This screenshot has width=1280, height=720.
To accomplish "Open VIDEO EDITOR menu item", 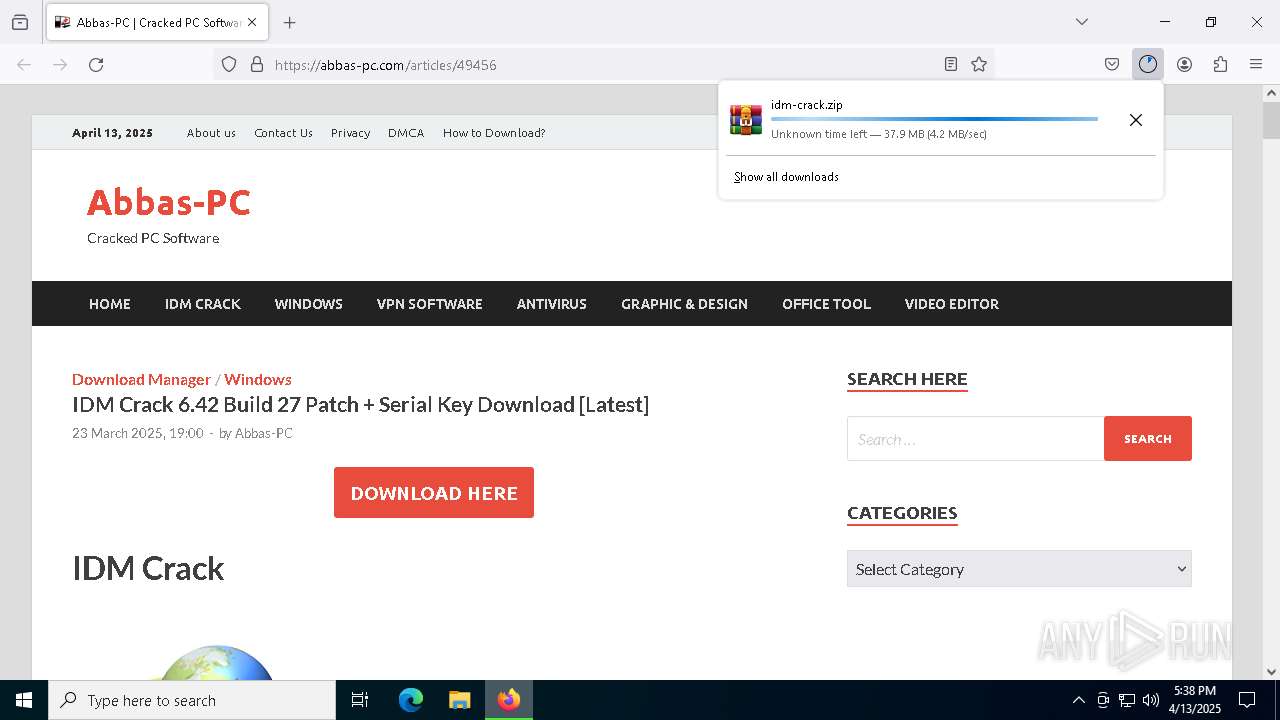I will pyautogui.click(x=952, y=304).
